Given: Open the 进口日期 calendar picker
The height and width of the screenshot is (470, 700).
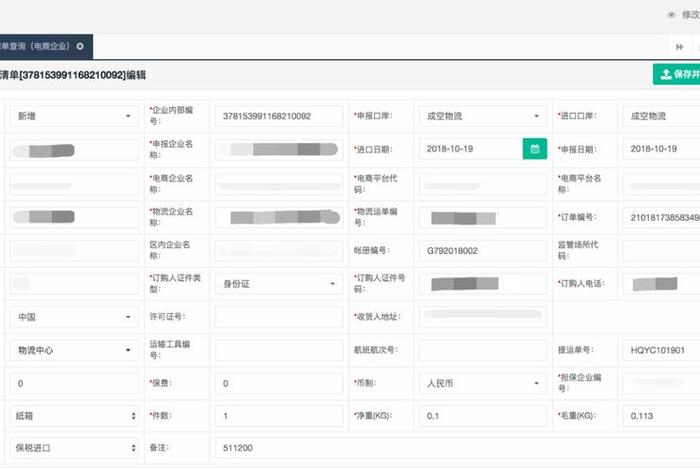Looking at the screenshot, I should tap(535, 149).
